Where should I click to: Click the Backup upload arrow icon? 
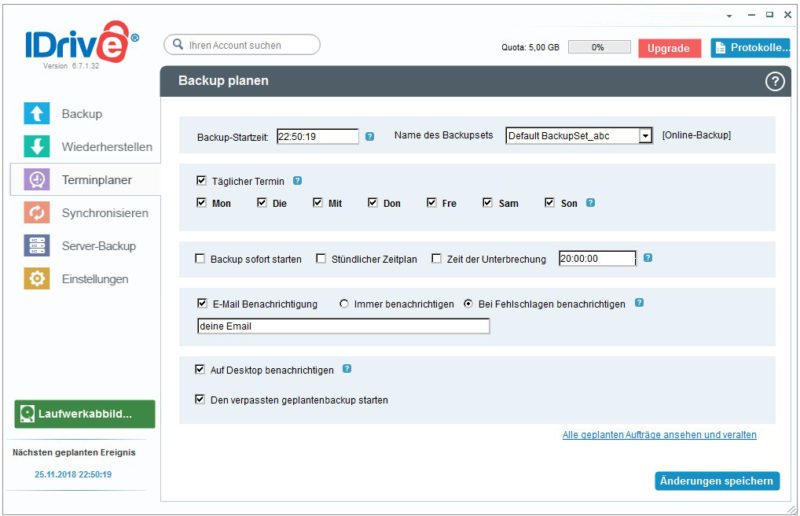(x=37, y=114)
